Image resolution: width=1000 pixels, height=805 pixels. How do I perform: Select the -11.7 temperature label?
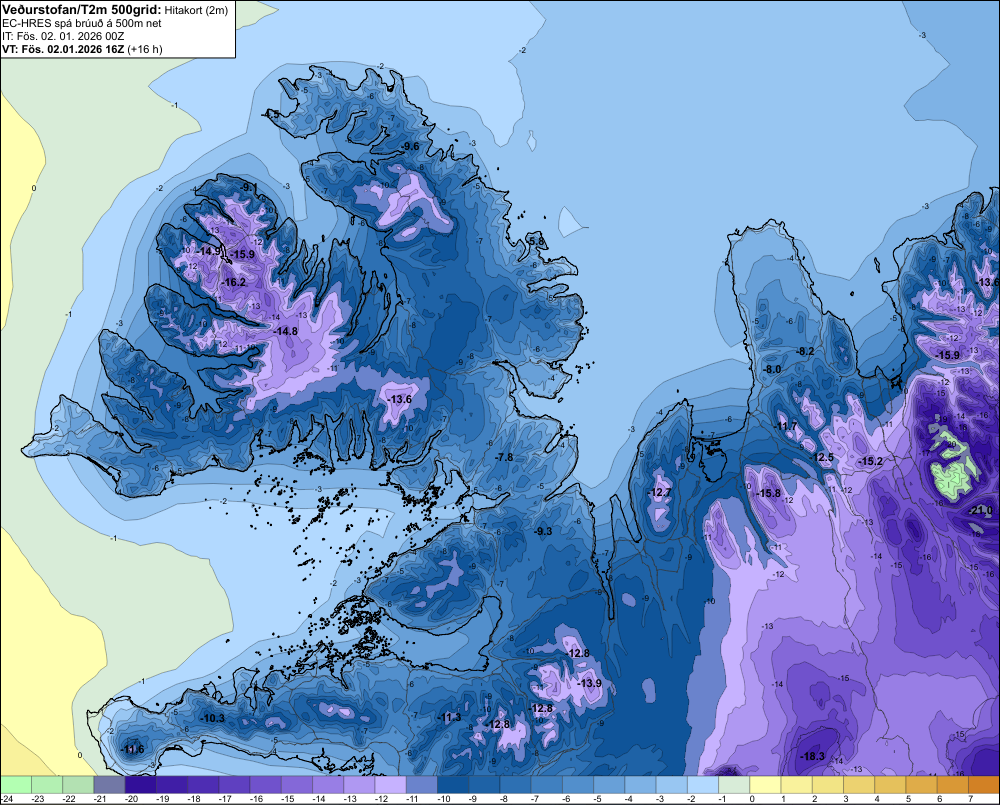coord(786,425)
